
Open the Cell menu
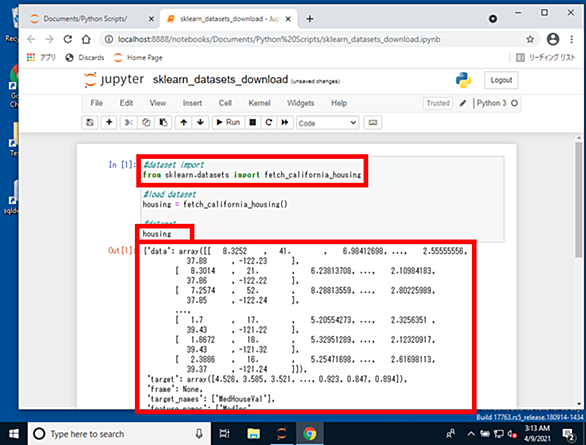point(225,103)
